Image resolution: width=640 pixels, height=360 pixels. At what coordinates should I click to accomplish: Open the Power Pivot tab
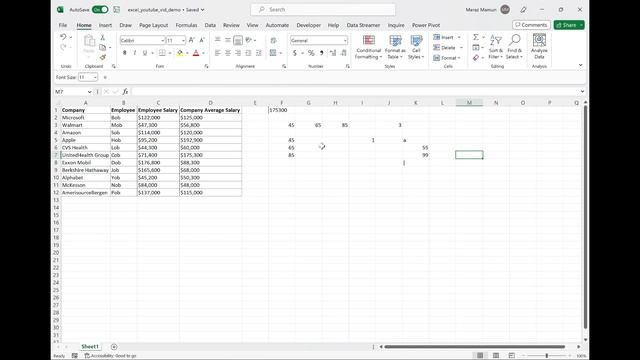coord(426,25)
